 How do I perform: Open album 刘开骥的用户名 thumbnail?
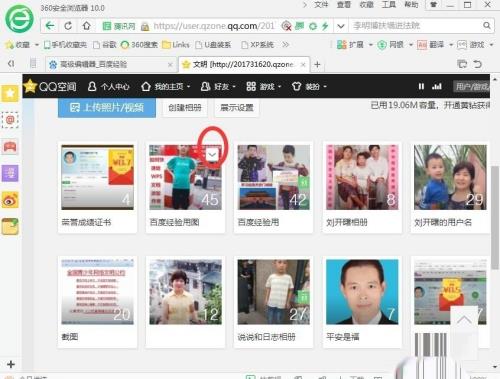[450, 177]
